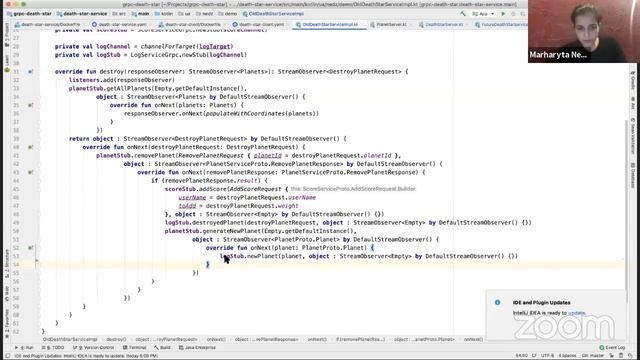Open the Database tool window on right
The image size is (640, 360).
(x=633, y=176)
